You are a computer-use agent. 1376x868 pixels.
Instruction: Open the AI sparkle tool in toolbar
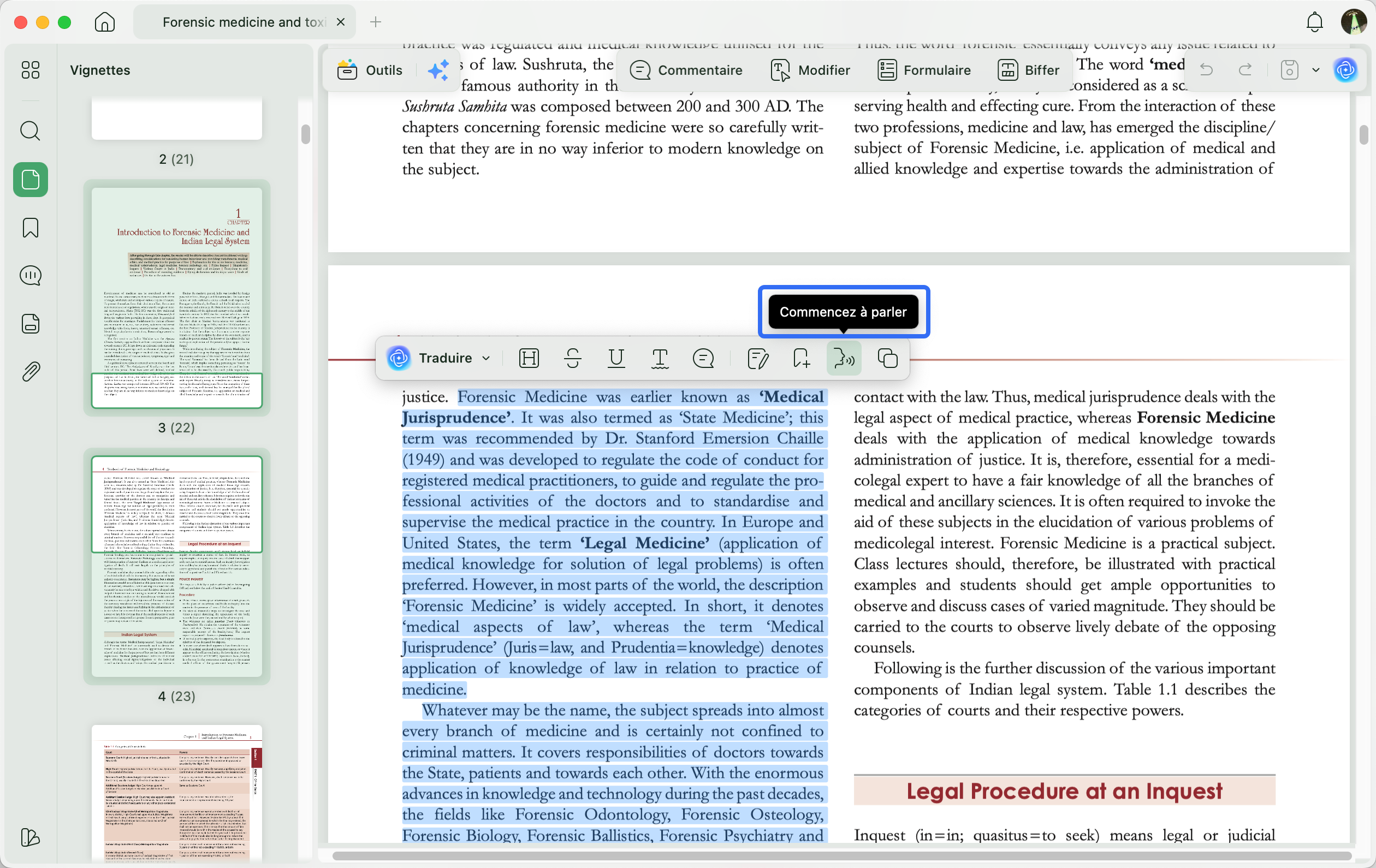click(438, 70)
